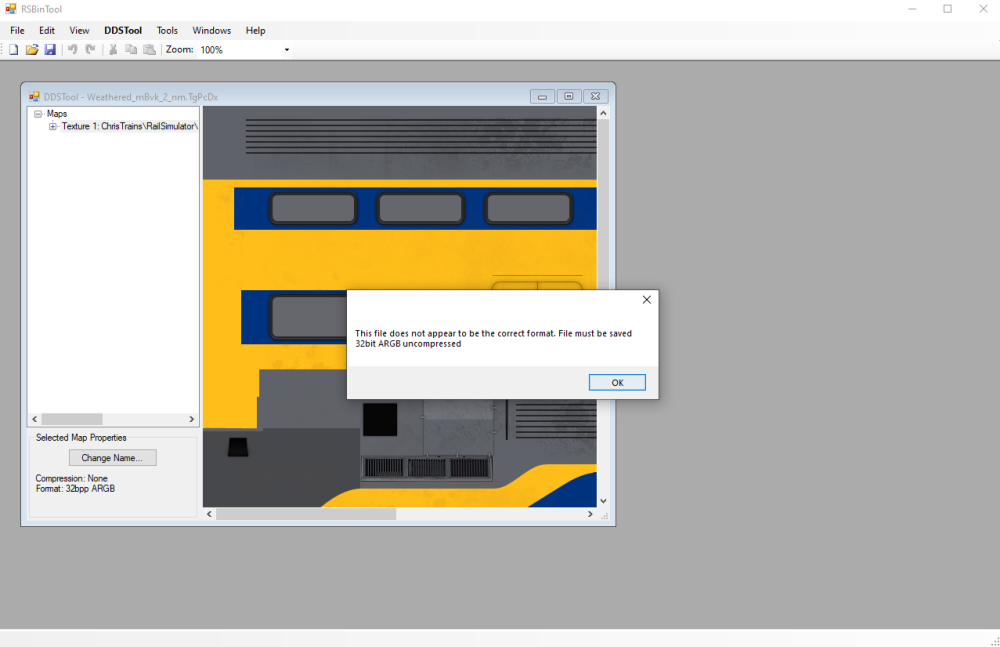This screenshot has width=1000, height=647.
Task: Click the tree panel scroll right arrow
Action: [x=191, y=419]
